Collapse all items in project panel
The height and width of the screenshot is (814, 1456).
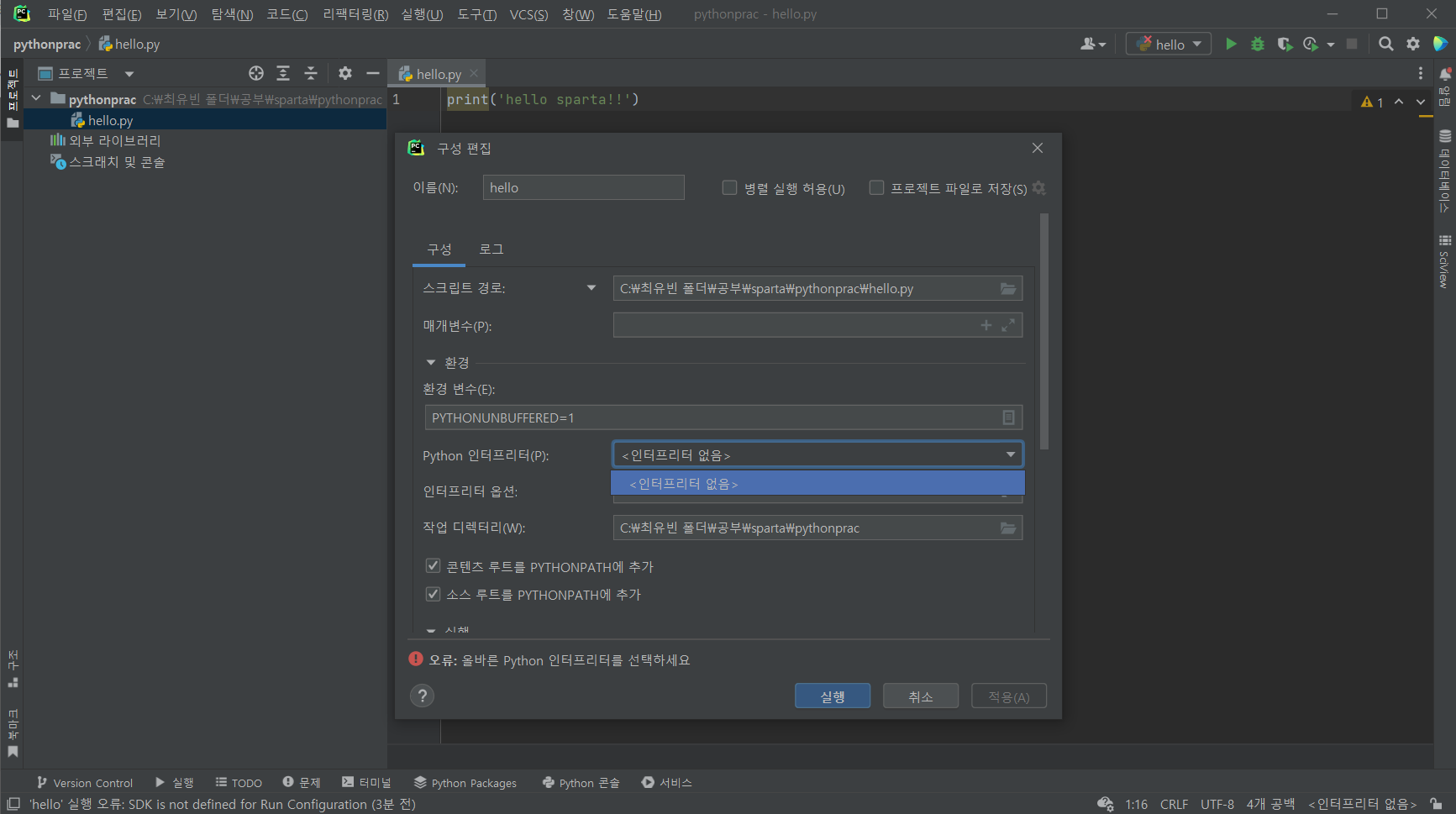point(311,73)
